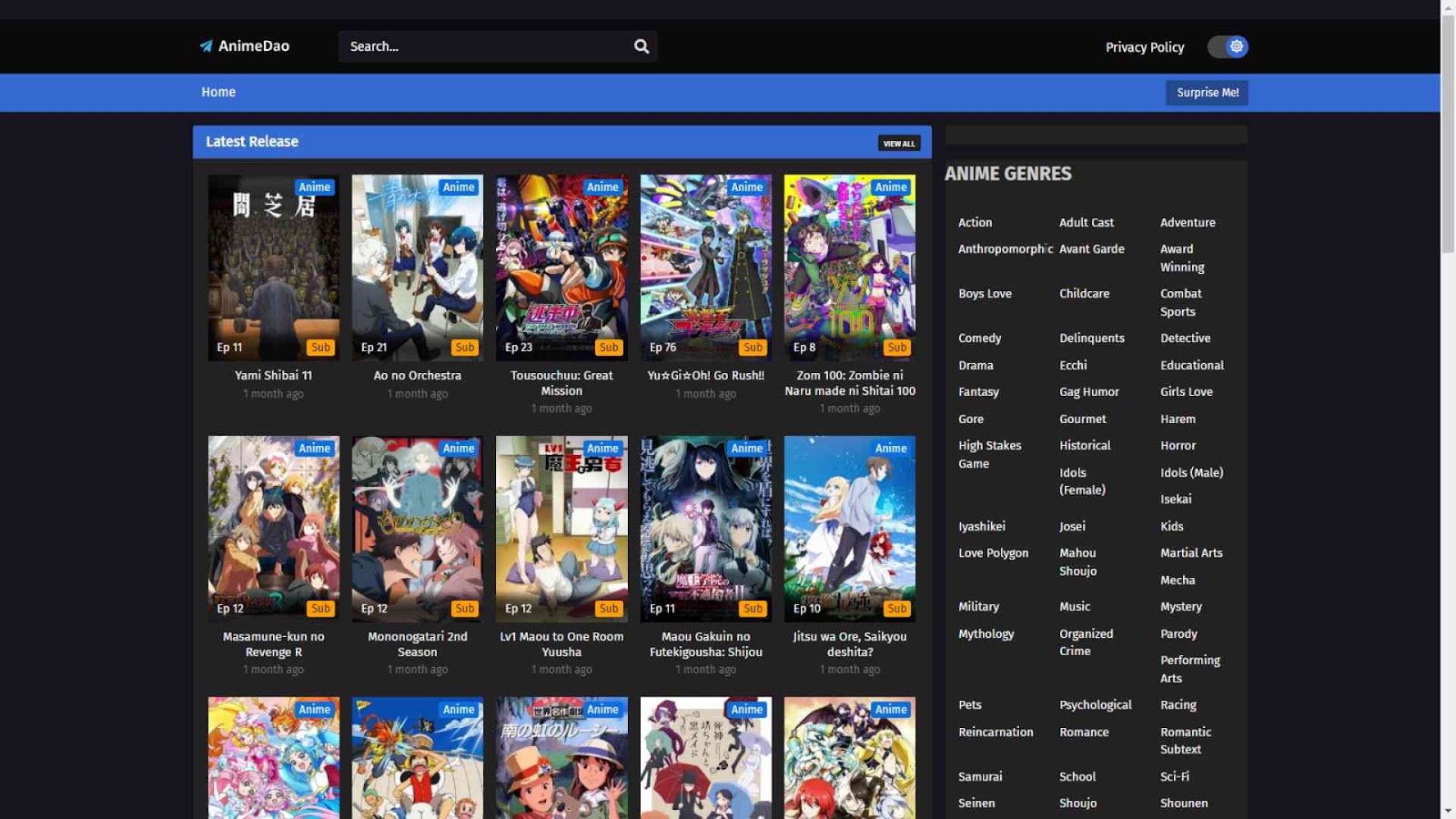Click the Sub badge on Masamune-kun no Revenge R

click(x=320, y=609)
